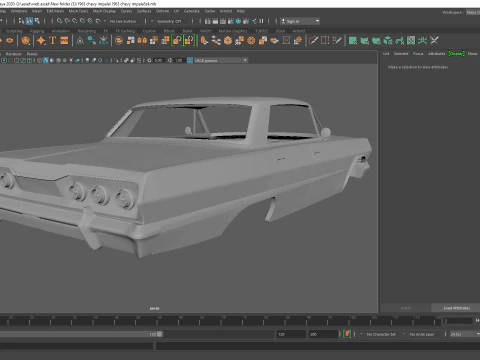Switch to the TURTLE shelf tab
Viewport: 480px width, 360px height.
tap(261, 31)
